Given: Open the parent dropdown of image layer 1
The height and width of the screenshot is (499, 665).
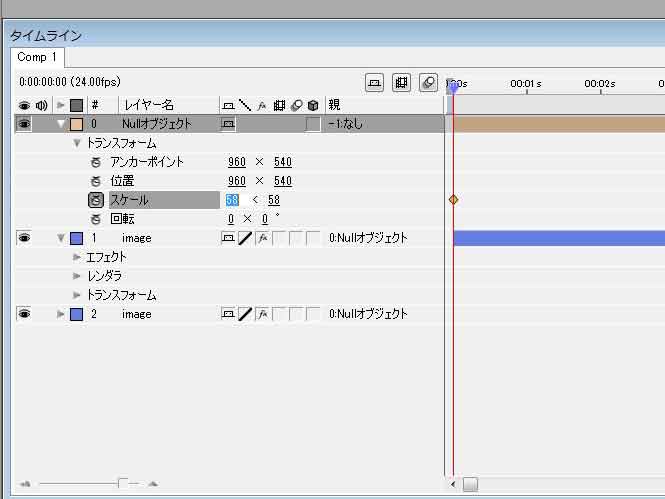Looking at the screenshot, I should [x=368, y=238].
